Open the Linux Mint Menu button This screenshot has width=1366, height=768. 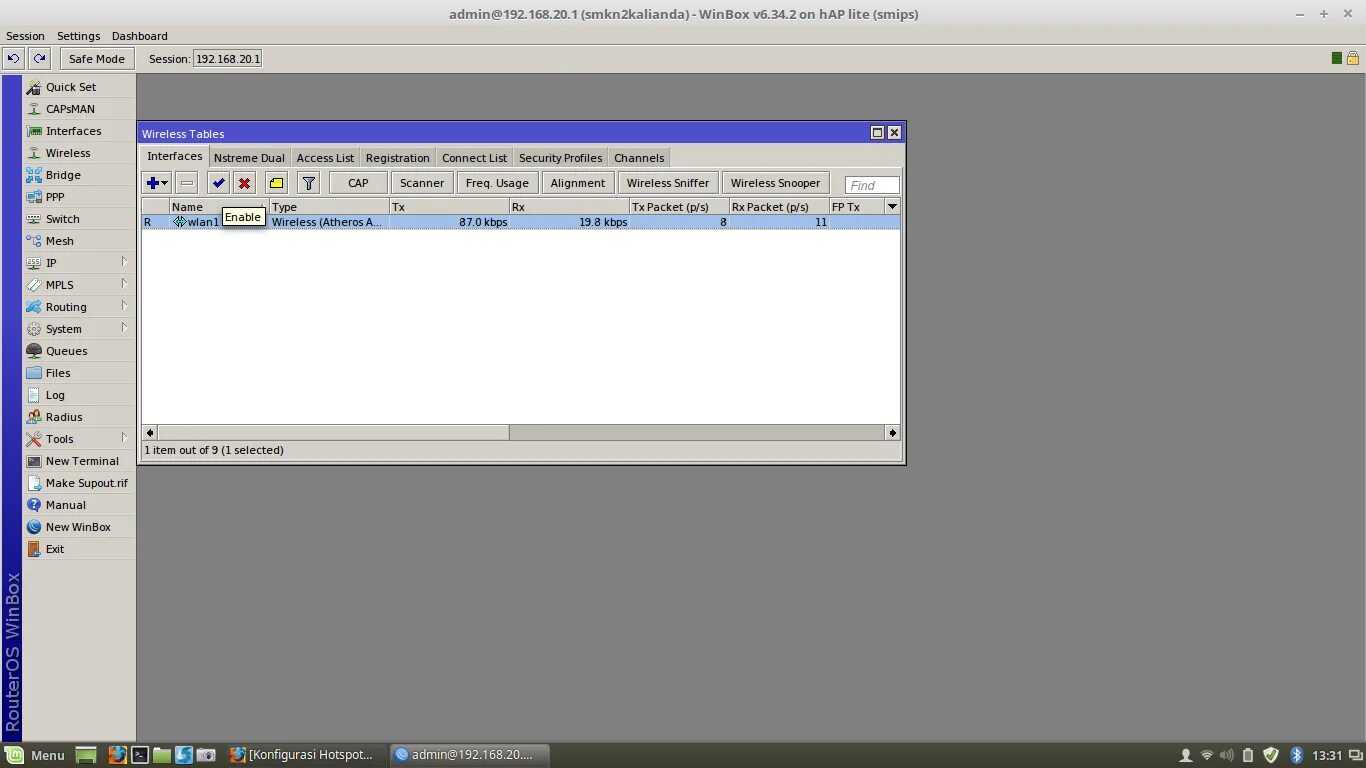coord(36,755)
